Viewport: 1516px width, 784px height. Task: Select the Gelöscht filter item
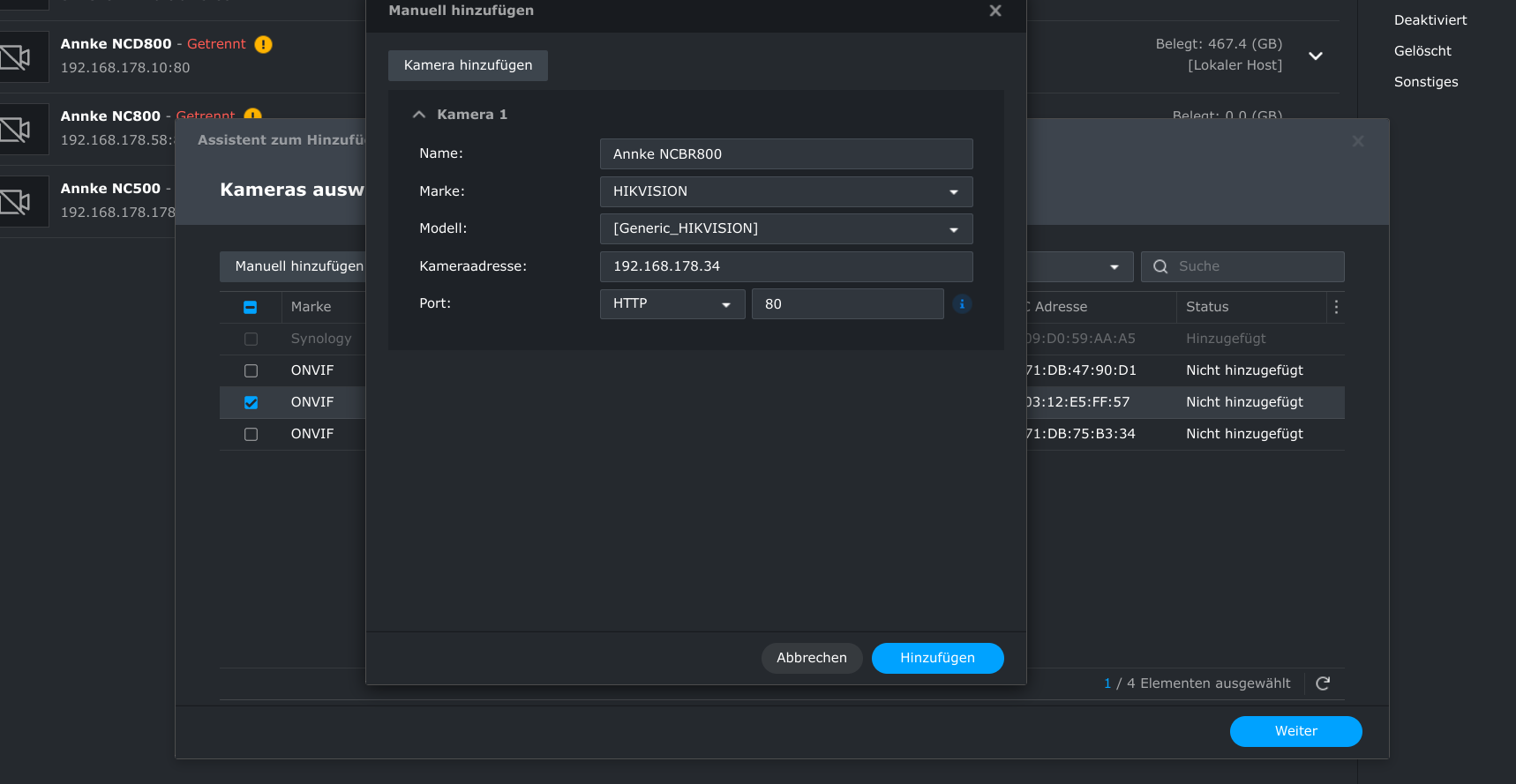[x=1422, y=51]
